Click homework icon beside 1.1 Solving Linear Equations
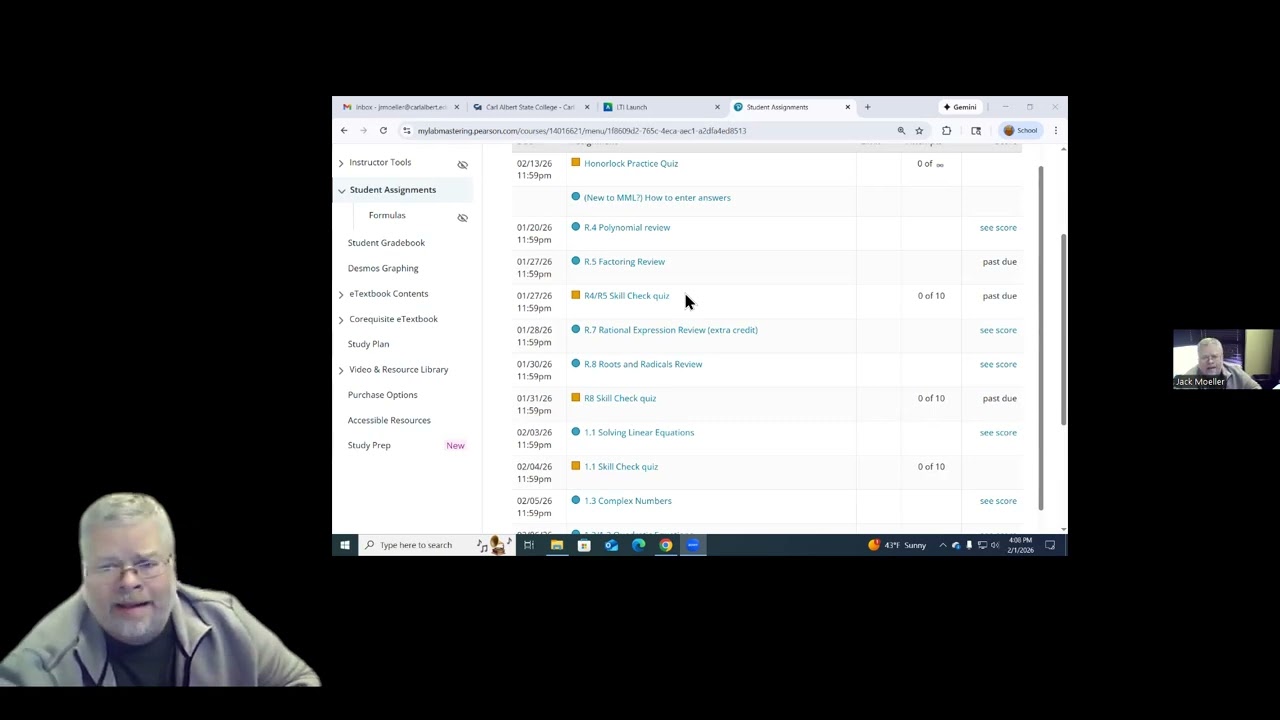 coord(575,431)
